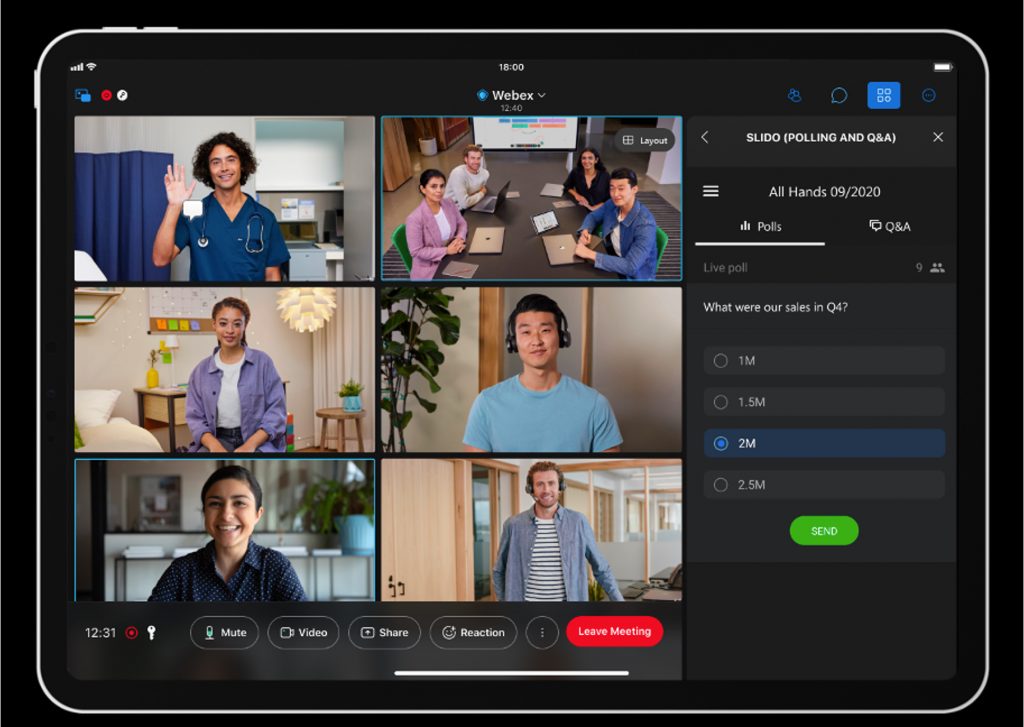Open the circled more options icon in top bar
The width and height of the screenshot is (1024, 727).
pos(928,96)
